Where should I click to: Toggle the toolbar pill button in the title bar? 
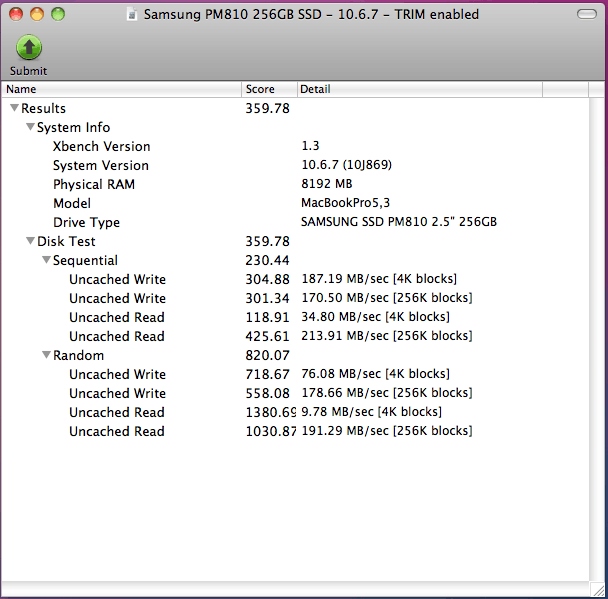(587, 14)
